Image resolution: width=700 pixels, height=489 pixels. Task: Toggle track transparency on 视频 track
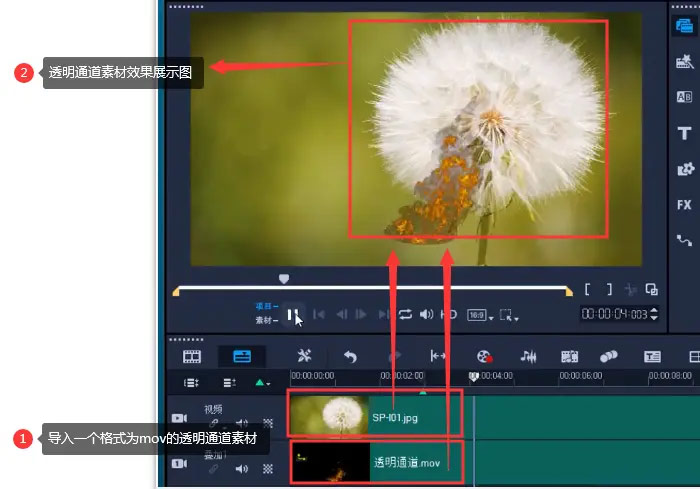(267, 423)
